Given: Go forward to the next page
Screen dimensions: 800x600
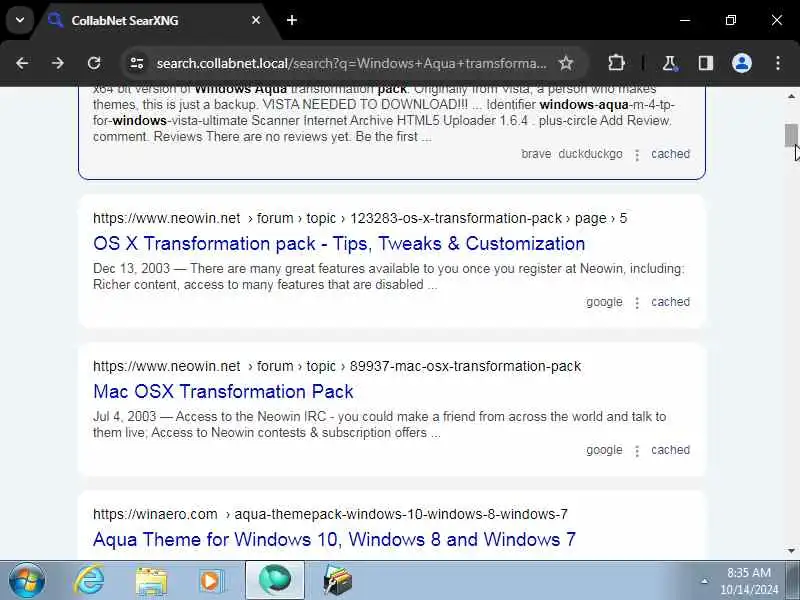Looking at the screenshot, I should point(58,63).
